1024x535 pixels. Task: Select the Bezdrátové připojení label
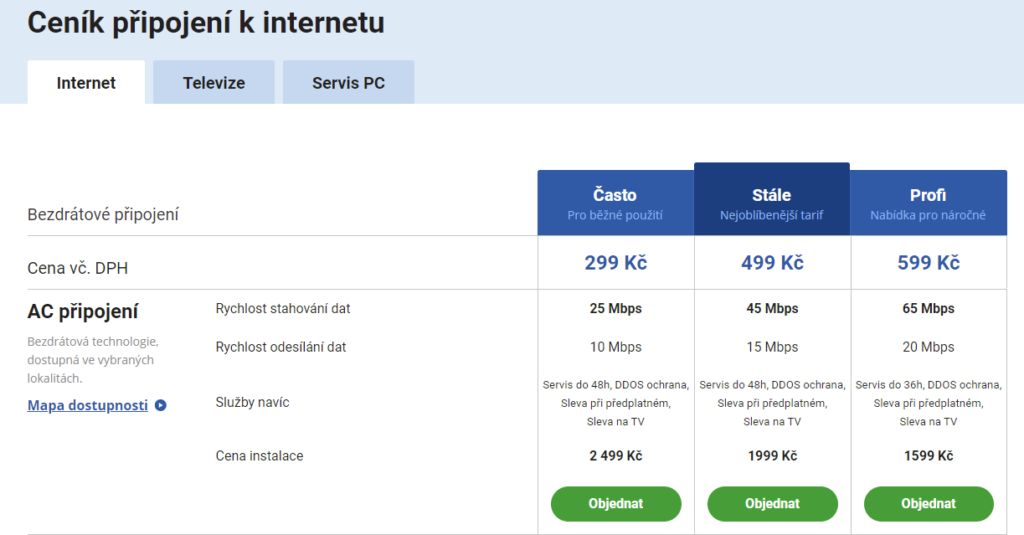click(x=103, y=214)
